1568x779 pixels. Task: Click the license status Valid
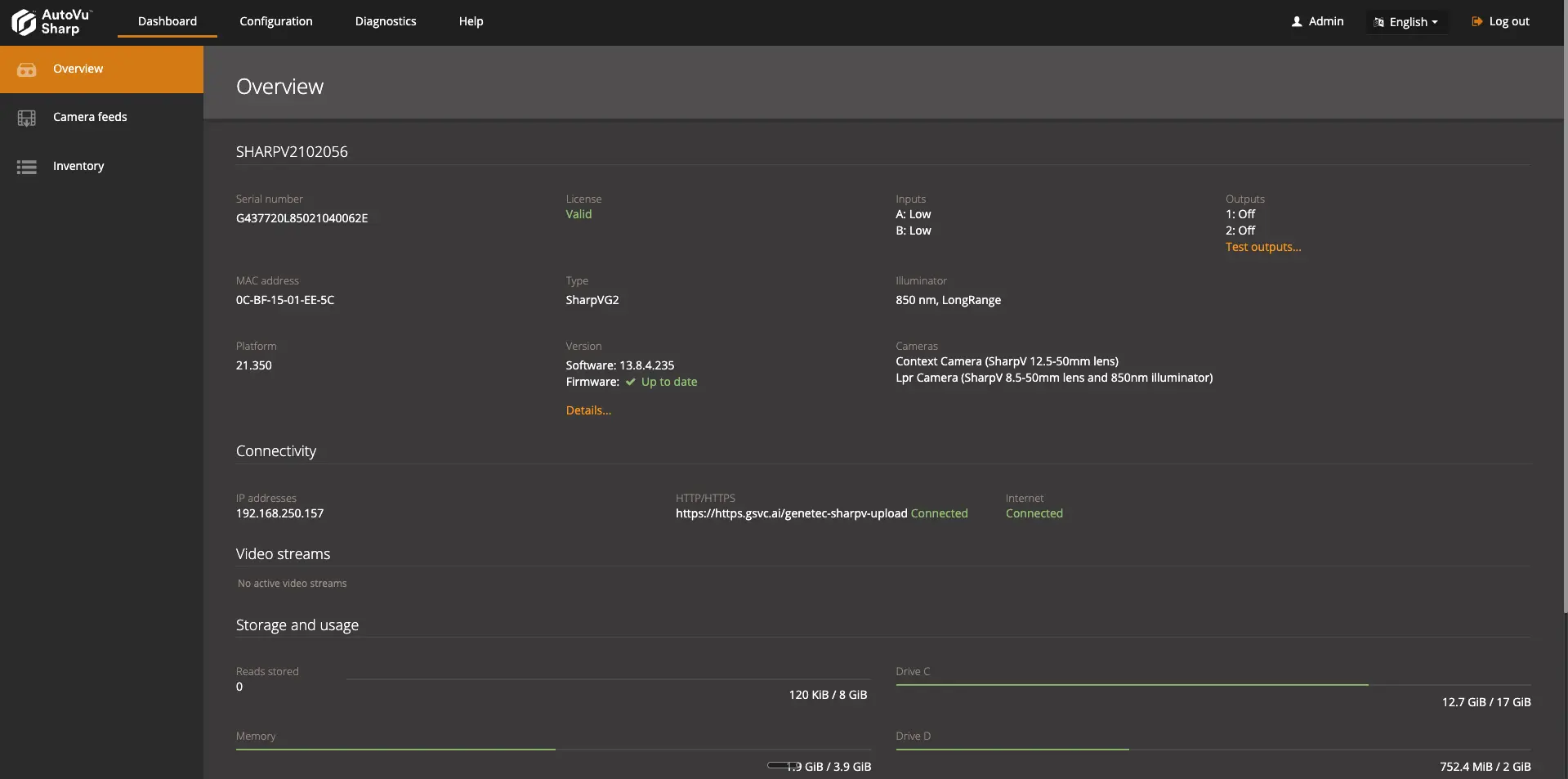tap(579, 214)
